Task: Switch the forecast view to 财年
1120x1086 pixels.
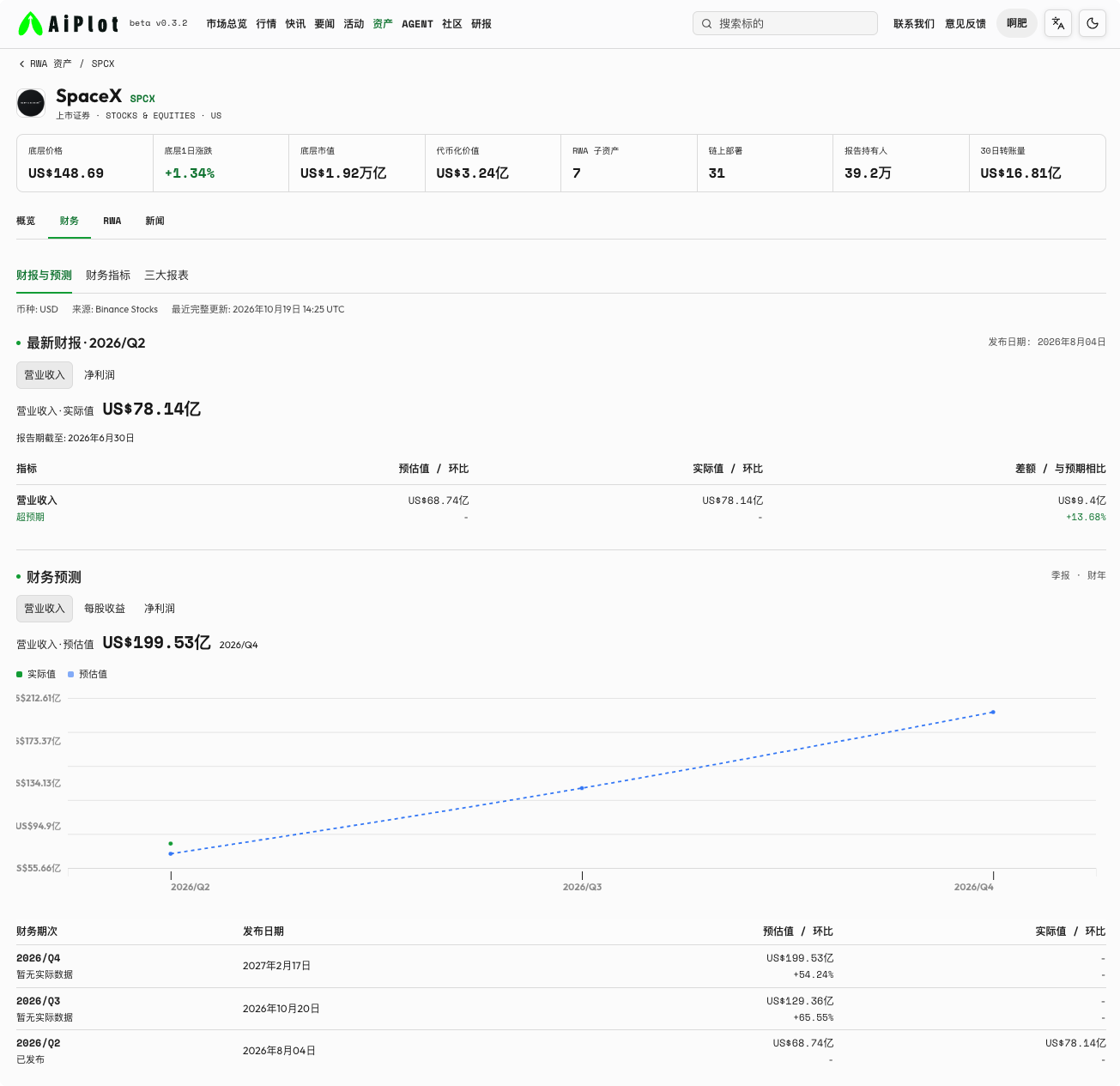Action: pos(1097,575)
